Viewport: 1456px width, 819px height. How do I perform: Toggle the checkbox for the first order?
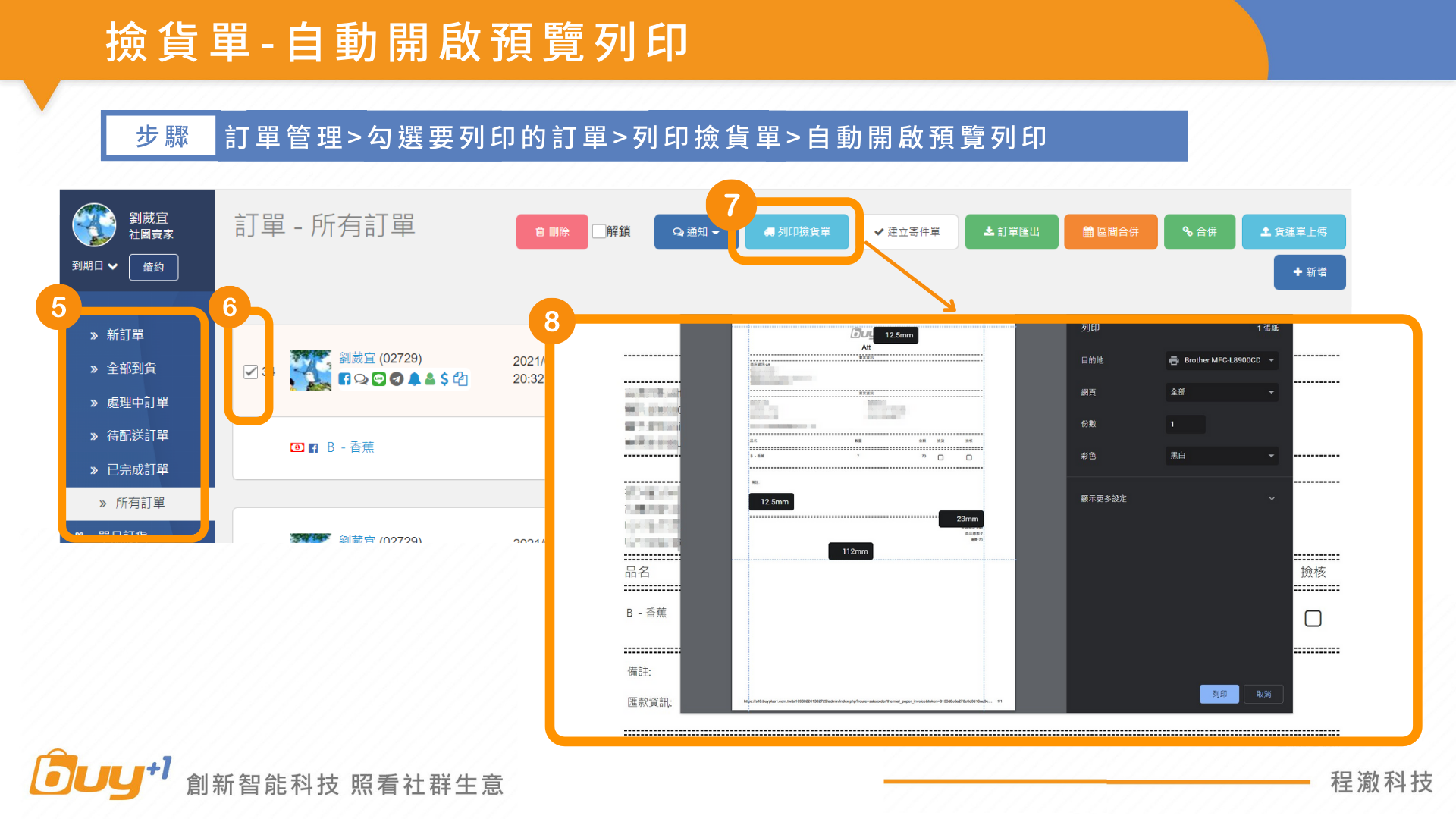pos(250,372)
